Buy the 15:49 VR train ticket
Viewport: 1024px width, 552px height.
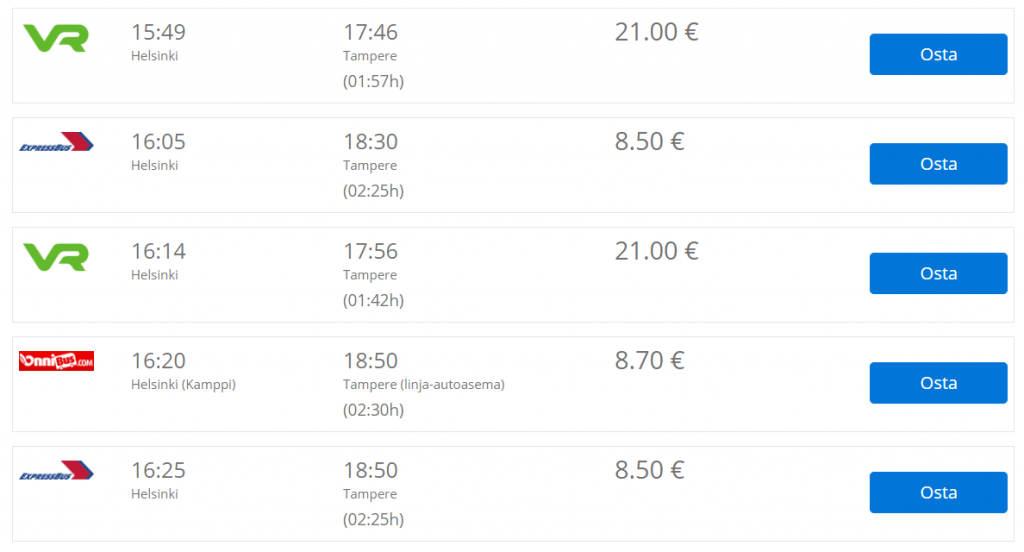pos(938,54)
